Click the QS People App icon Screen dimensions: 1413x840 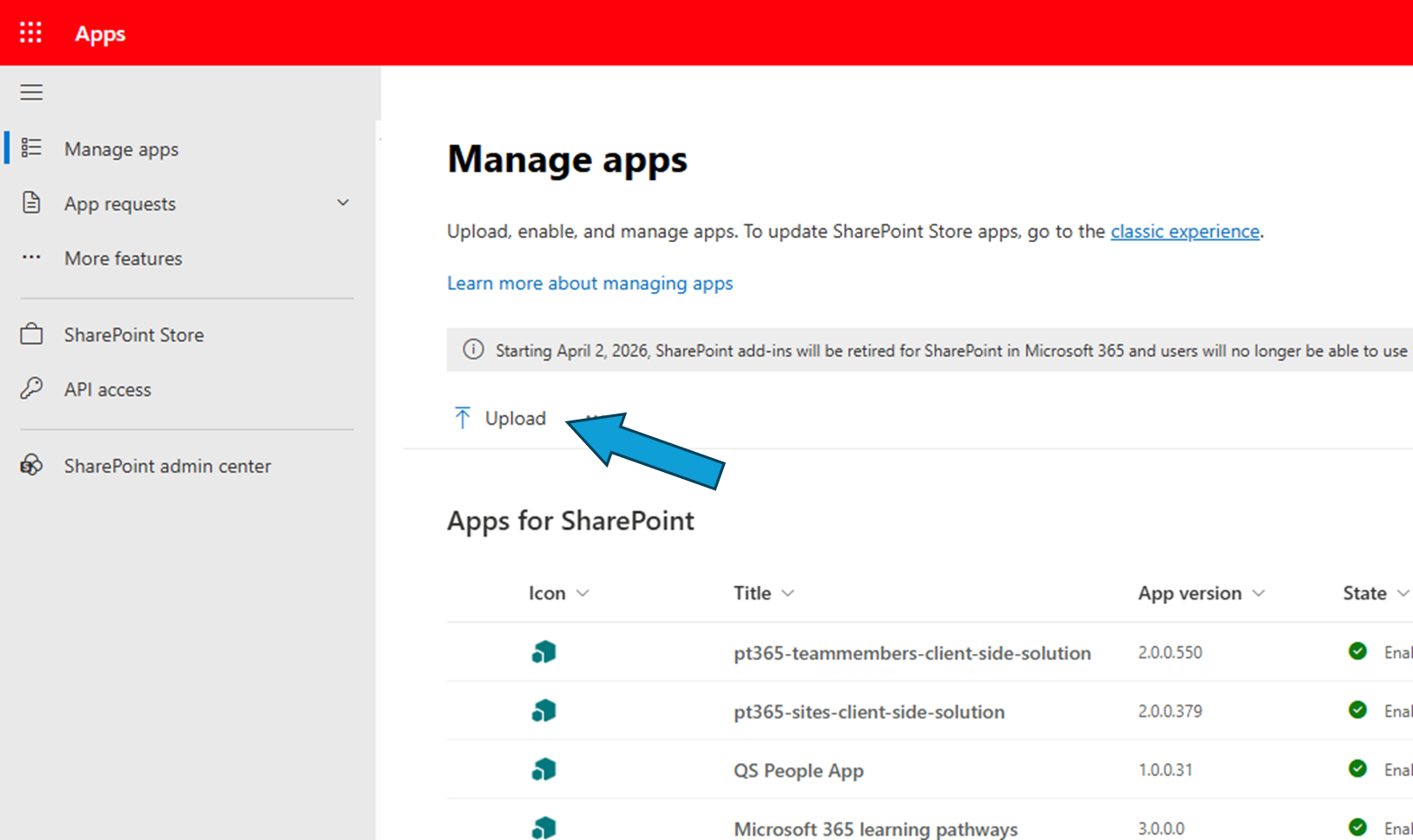point(544,769)
